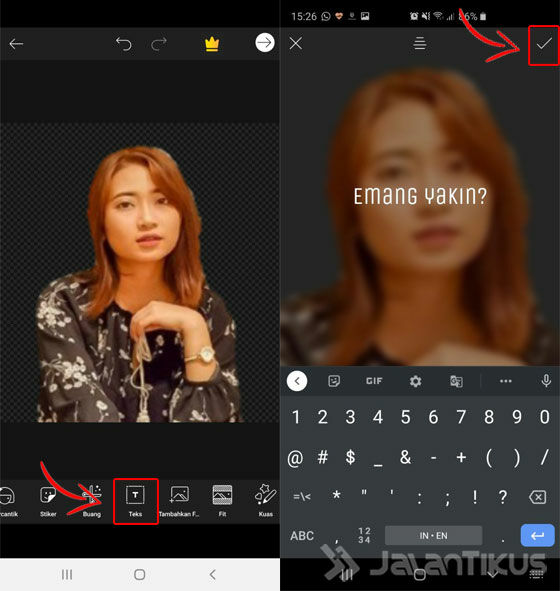Viewport: 560px width, 591px height.
Task: Open recent apps in left navigation bar
Action: [67, 575]
